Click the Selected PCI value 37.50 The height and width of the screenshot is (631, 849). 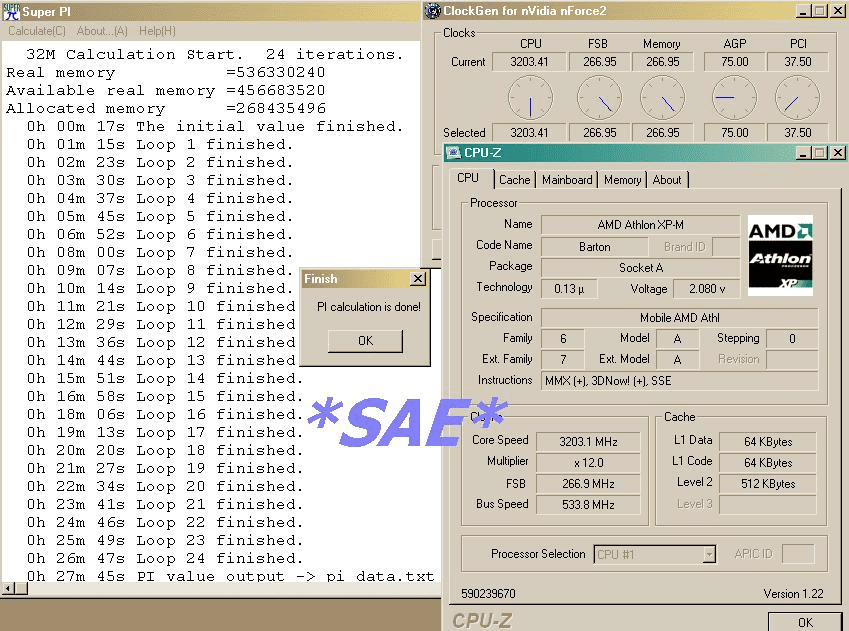coord(798,132)
